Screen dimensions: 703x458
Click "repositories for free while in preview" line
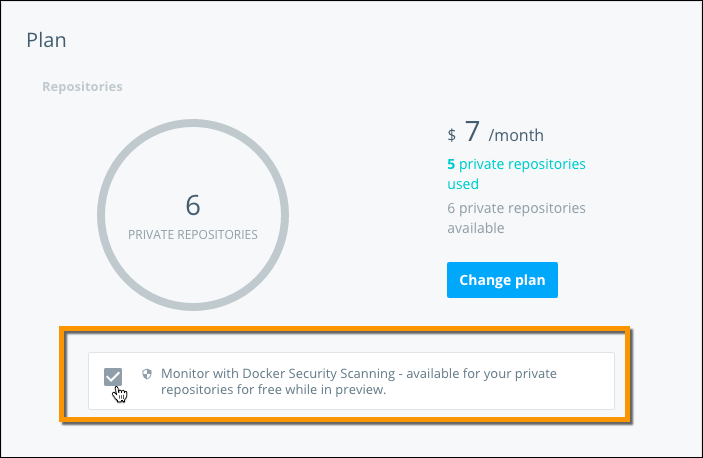(x=273, y=391)
